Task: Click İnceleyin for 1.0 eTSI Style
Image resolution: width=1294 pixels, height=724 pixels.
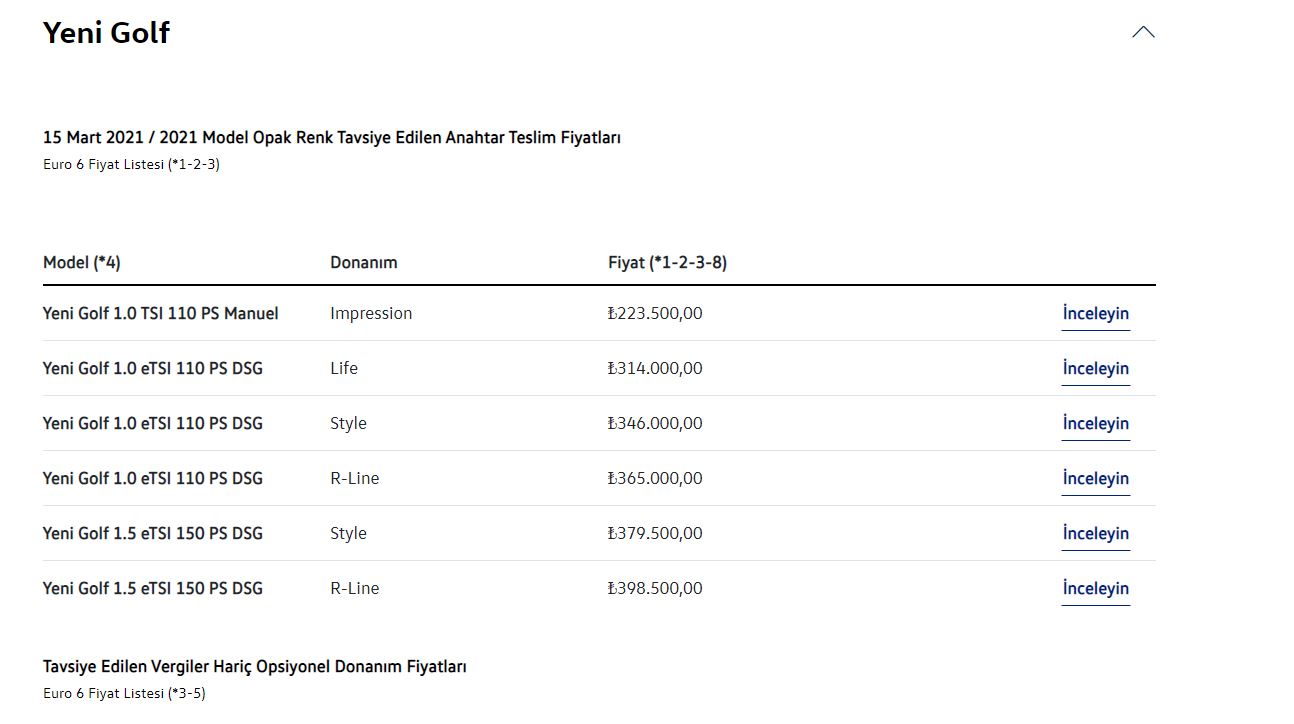Action: click(1096, 424)
